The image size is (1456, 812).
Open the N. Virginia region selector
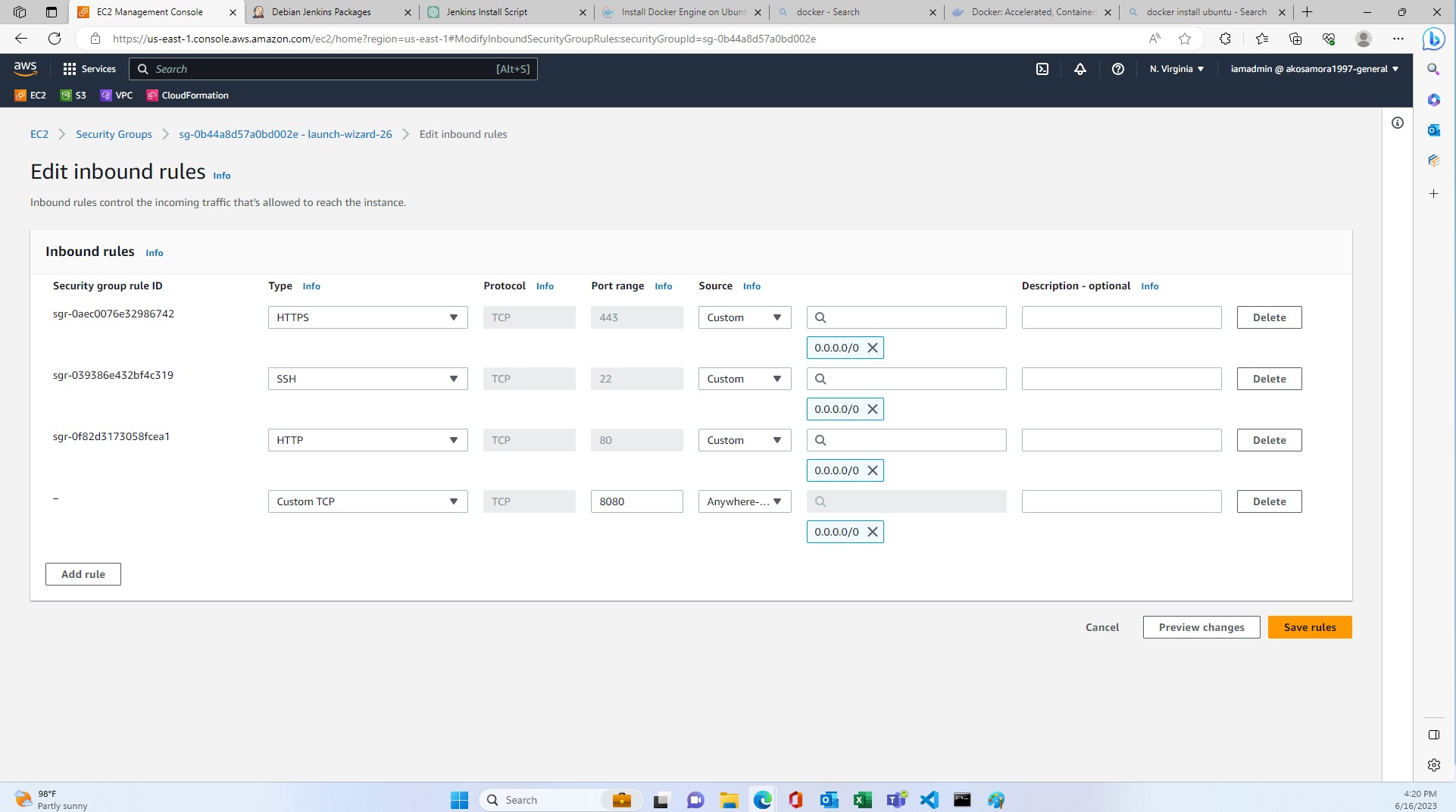pos(1175,69)
